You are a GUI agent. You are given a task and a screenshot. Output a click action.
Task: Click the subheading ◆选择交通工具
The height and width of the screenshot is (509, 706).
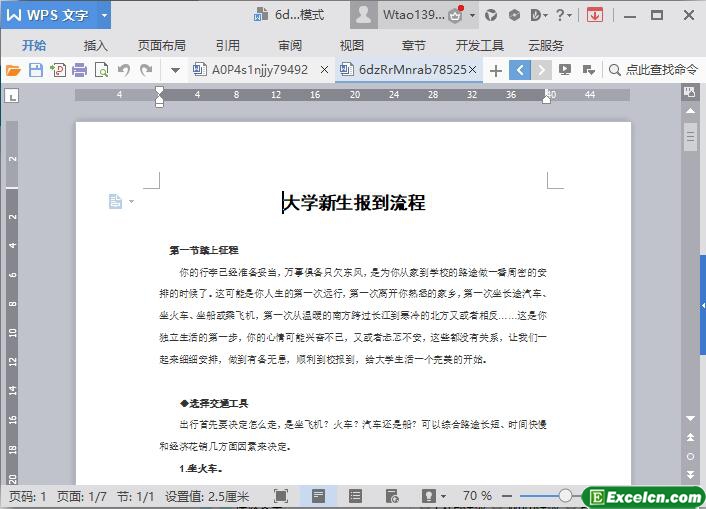click(x=214, y=403)
